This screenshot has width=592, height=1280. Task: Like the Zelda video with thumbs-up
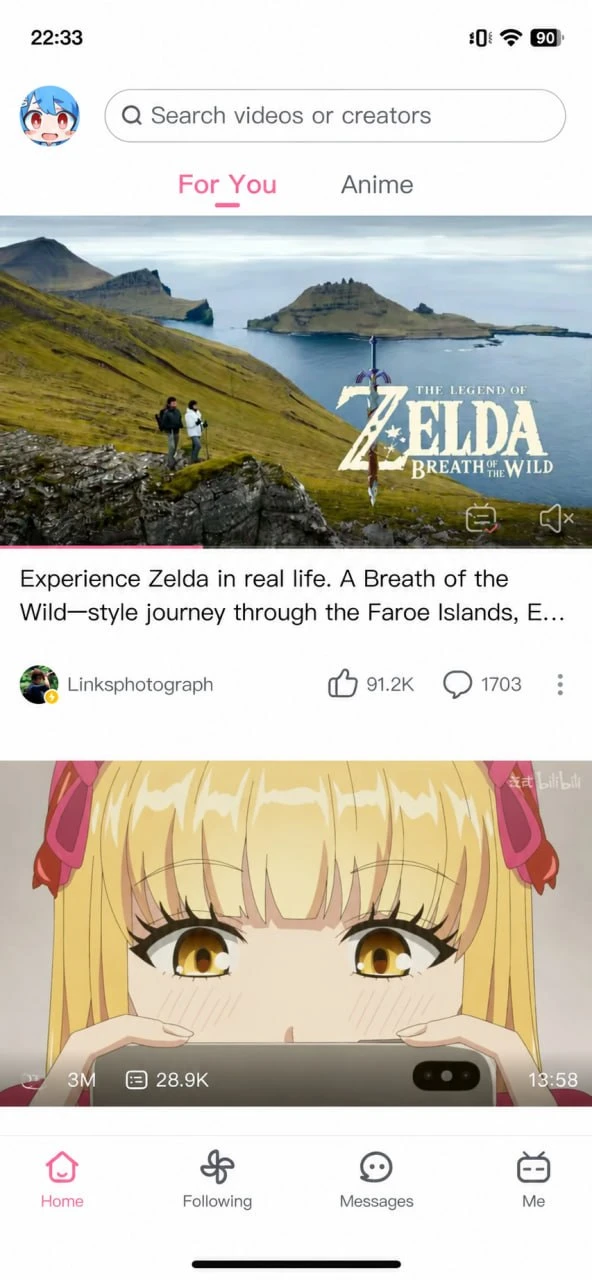[342, 684]
